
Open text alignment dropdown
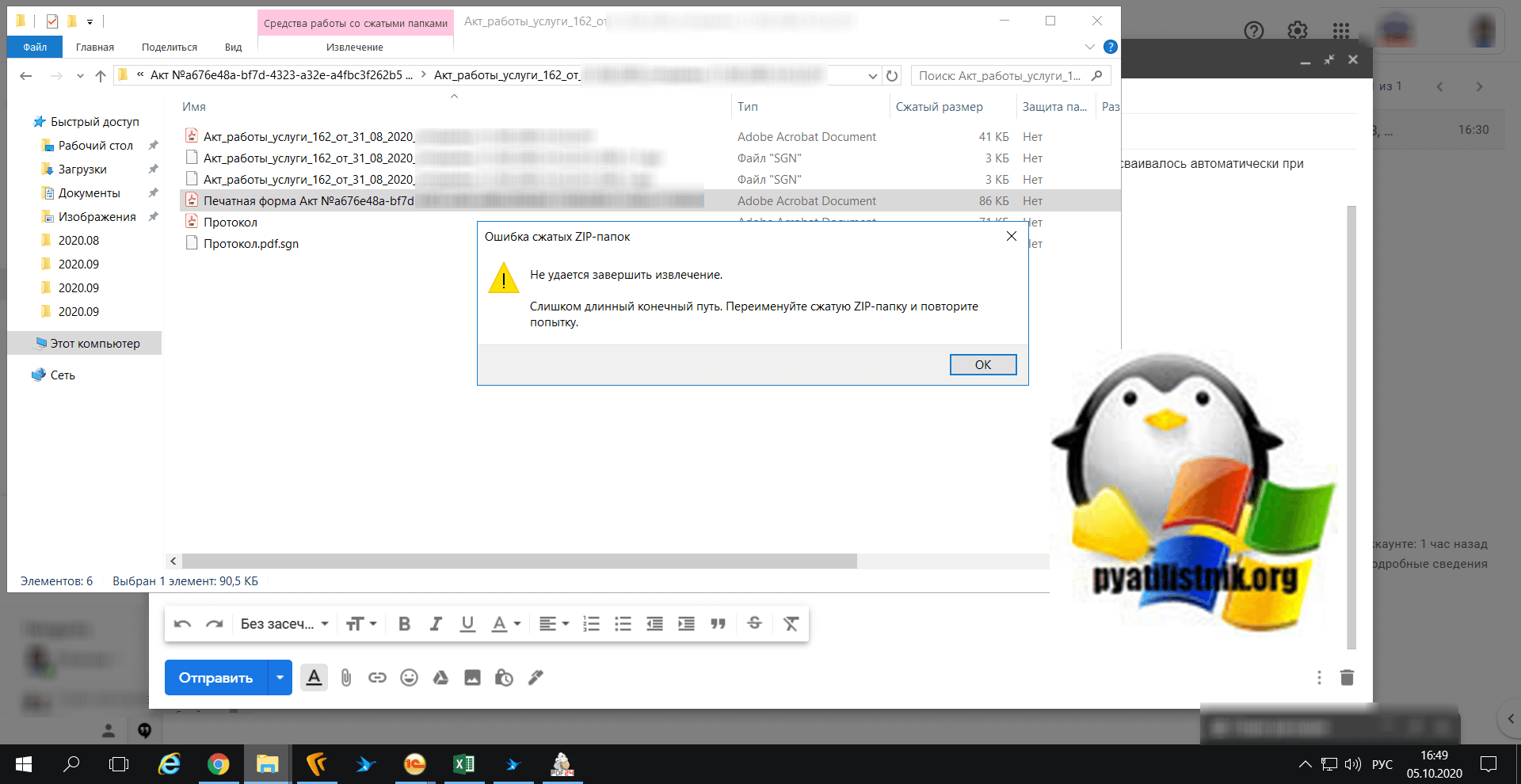point(554,624)
